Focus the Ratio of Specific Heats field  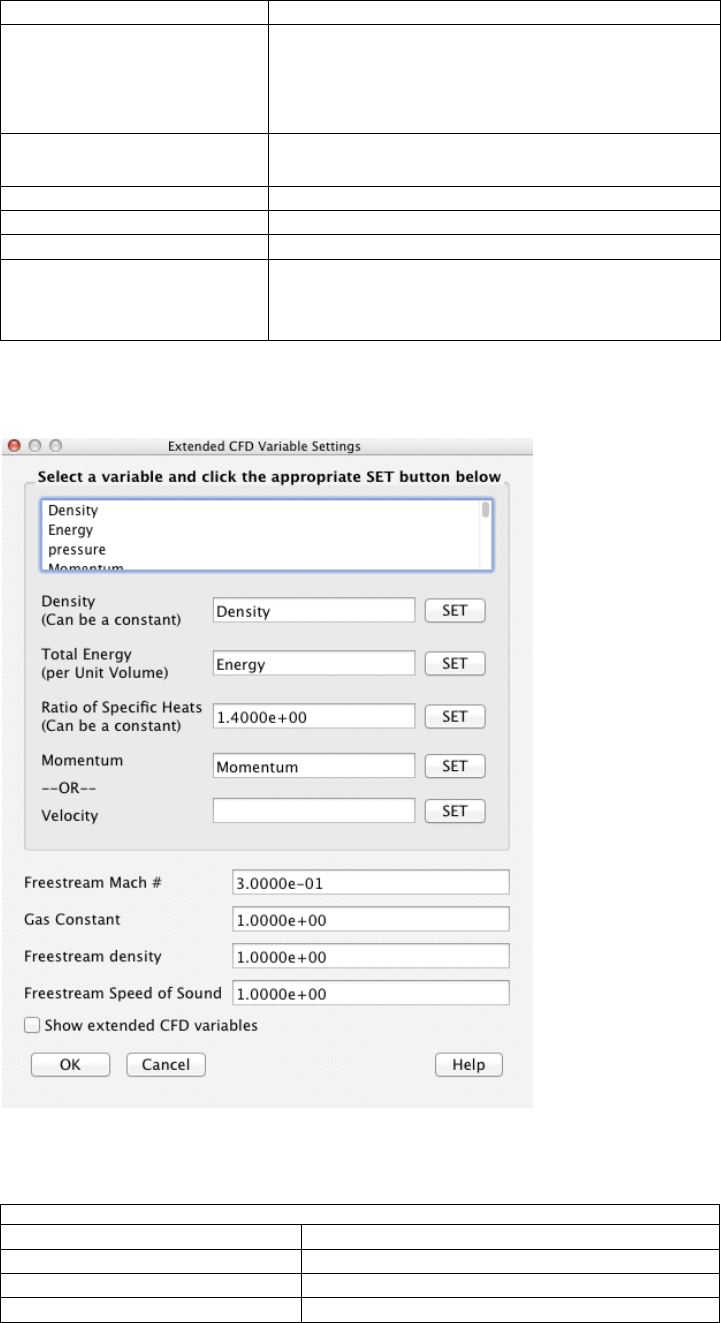314,716
